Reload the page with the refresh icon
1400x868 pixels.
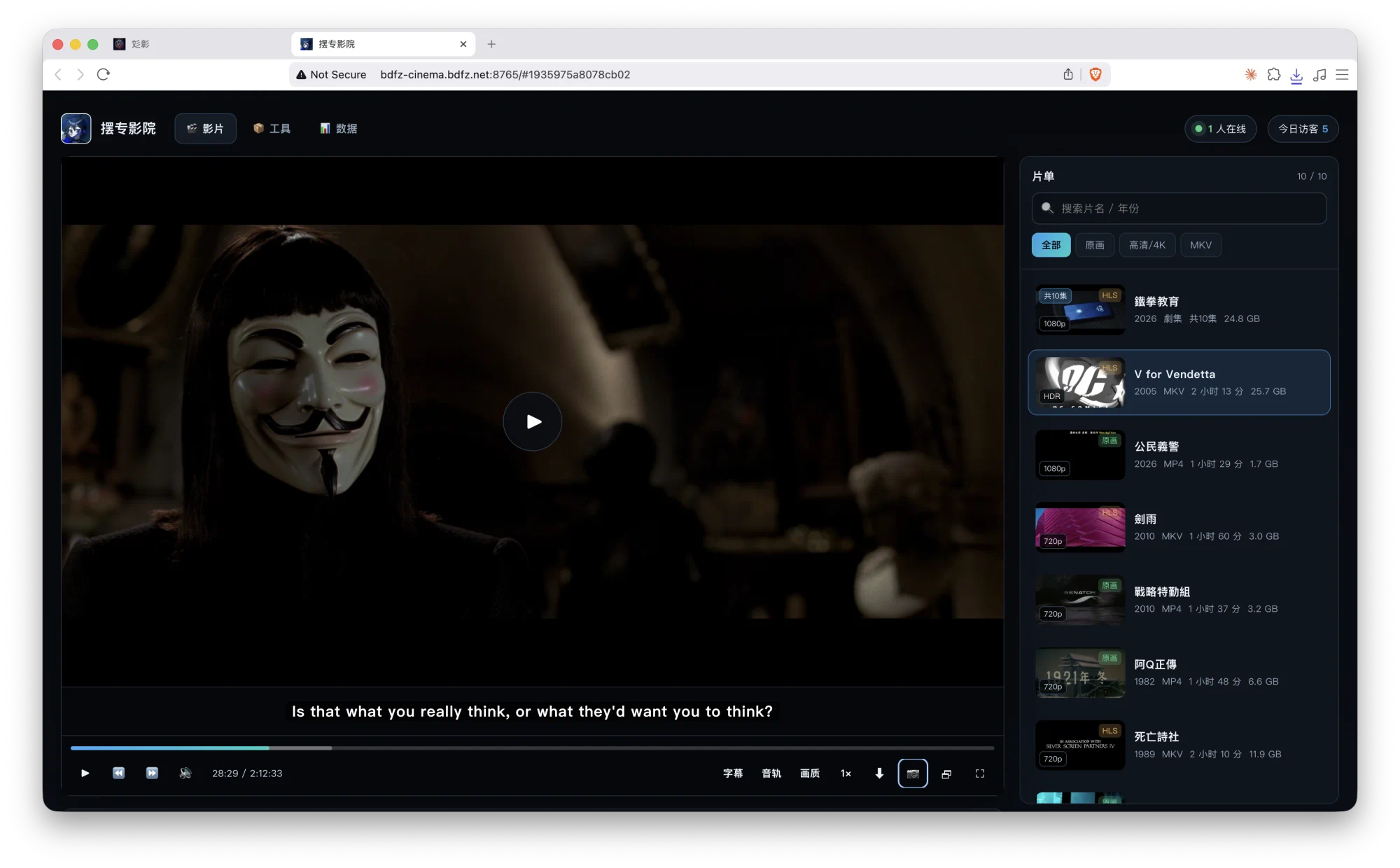point(104,75)
